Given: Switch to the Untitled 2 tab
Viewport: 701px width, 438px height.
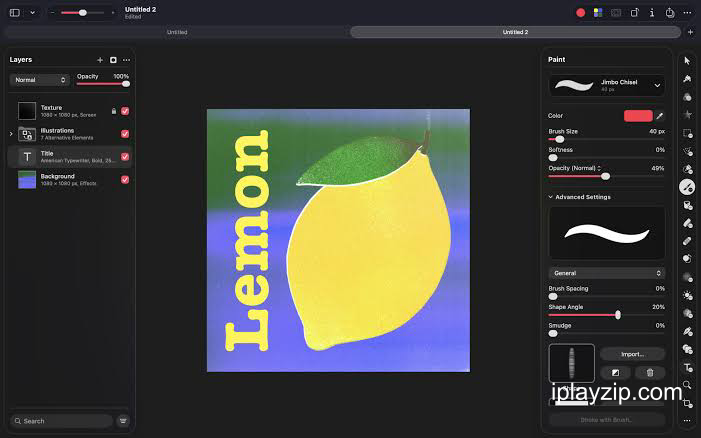Looking at the screenshot, I should [515, 32].
